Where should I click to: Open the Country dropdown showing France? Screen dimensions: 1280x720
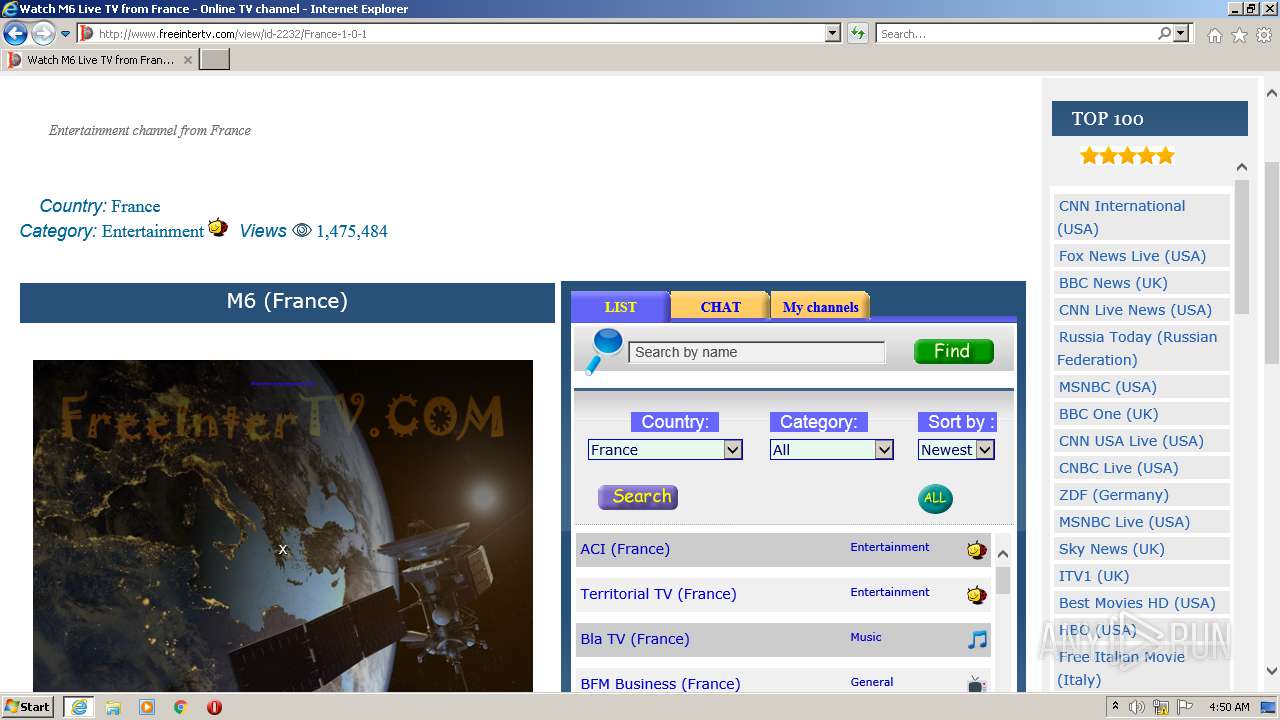coord(665,450)
